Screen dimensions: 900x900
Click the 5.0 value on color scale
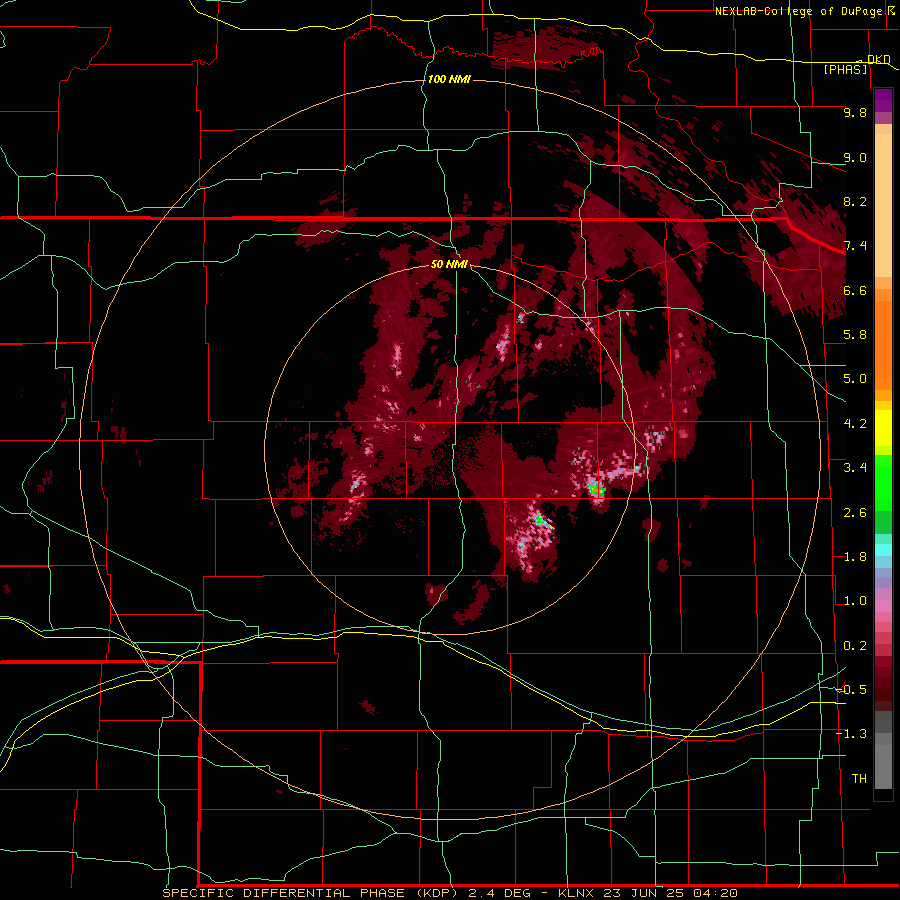coord(855,379)
